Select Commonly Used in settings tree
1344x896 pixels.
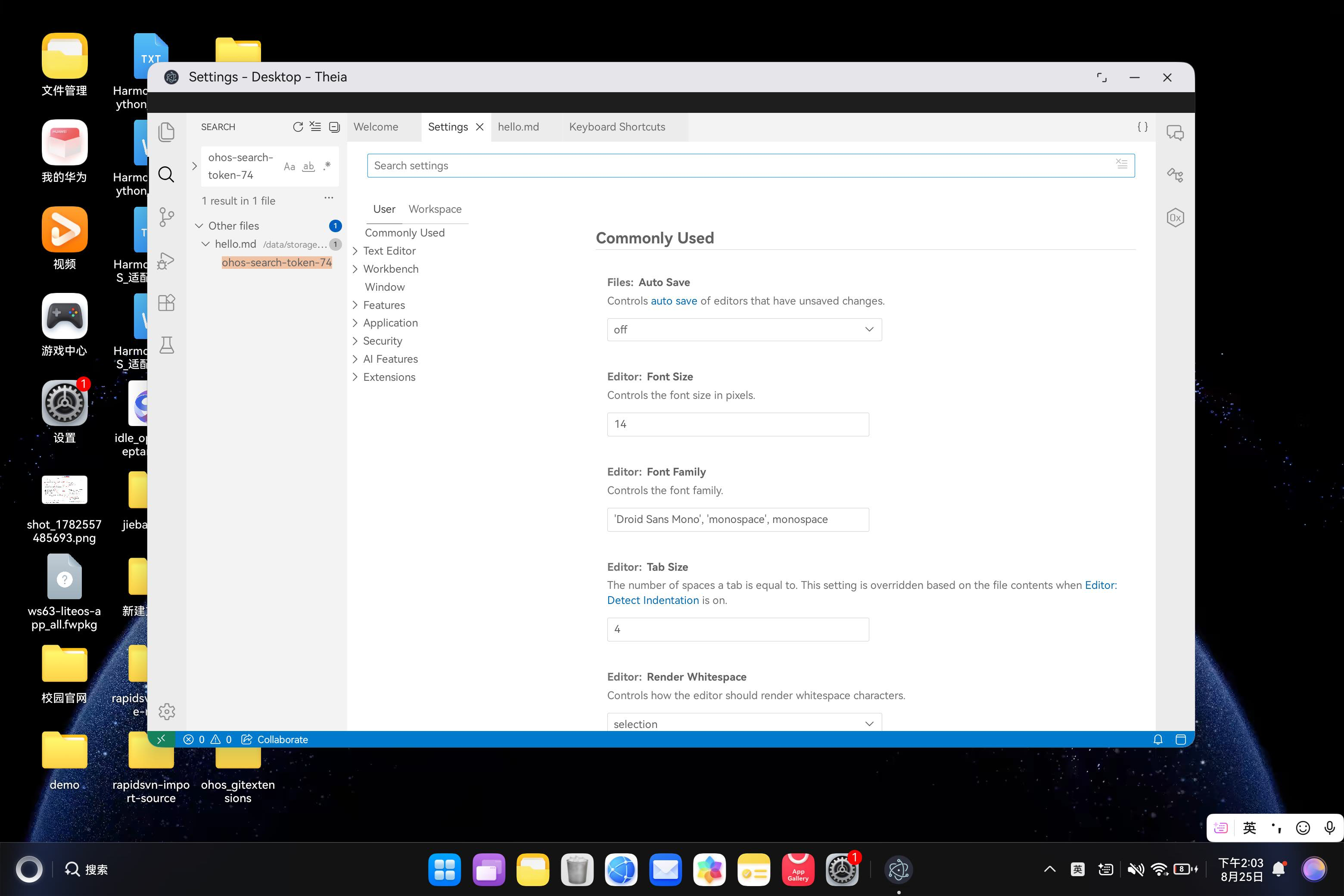click(404, 233)
